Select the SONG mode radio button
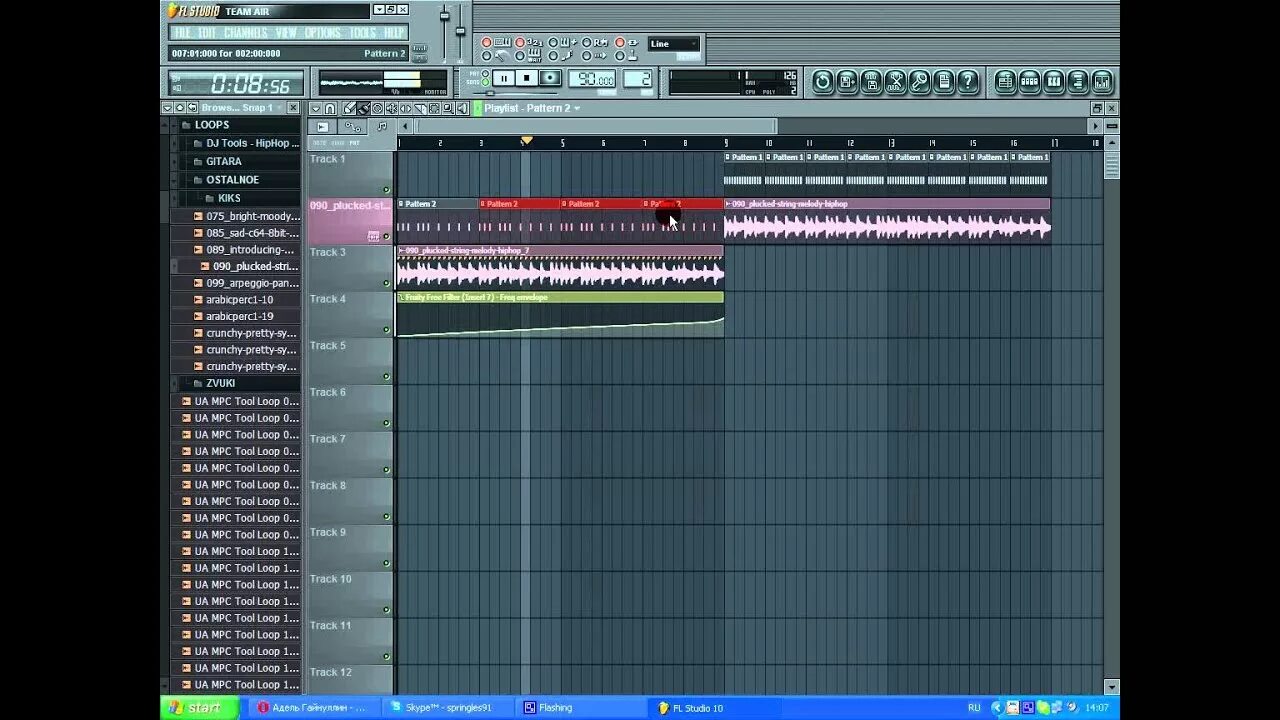 [485, 82]
